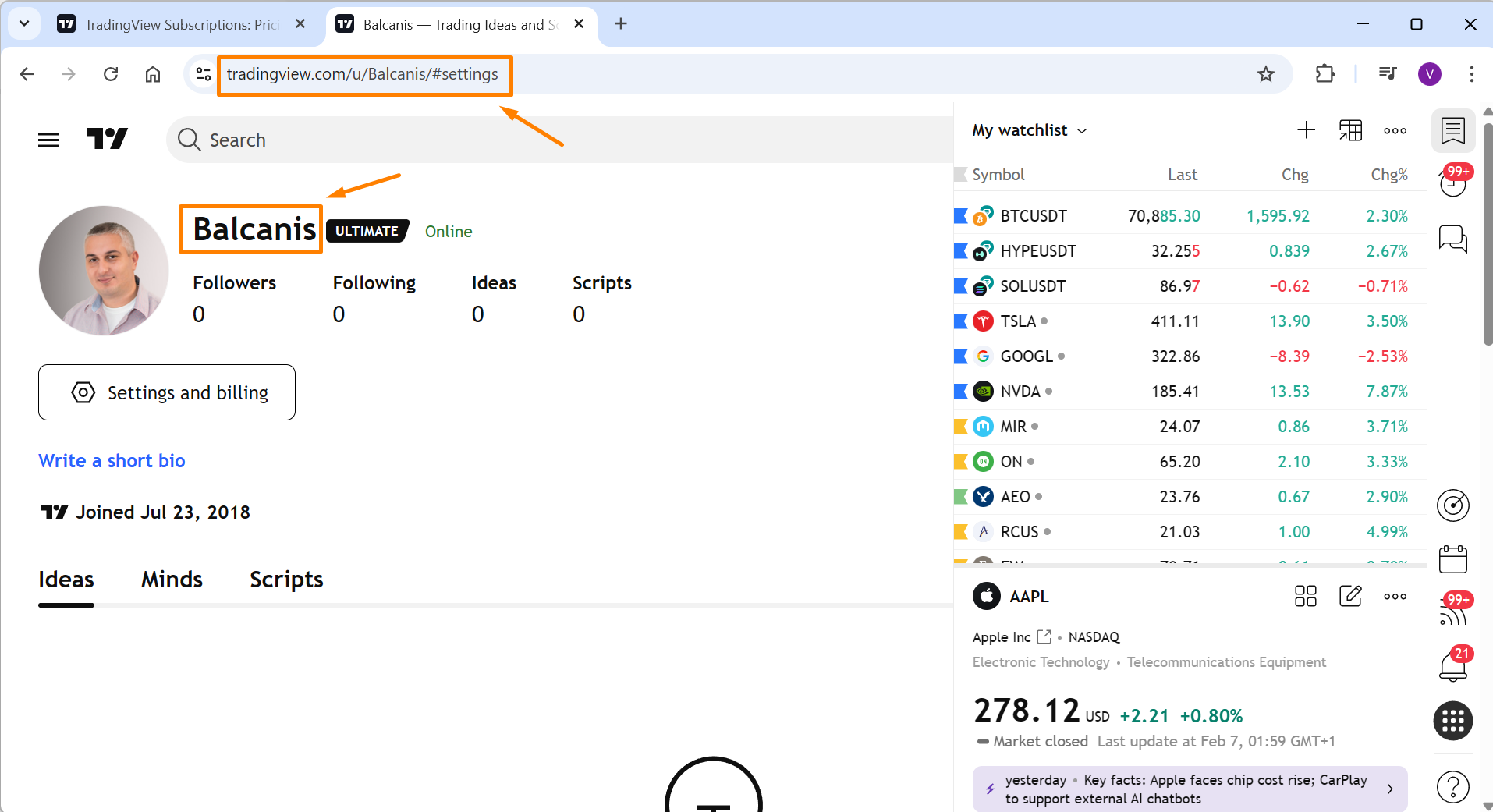
Task: Open the Chats panel icon
Action: point(1452,239)
